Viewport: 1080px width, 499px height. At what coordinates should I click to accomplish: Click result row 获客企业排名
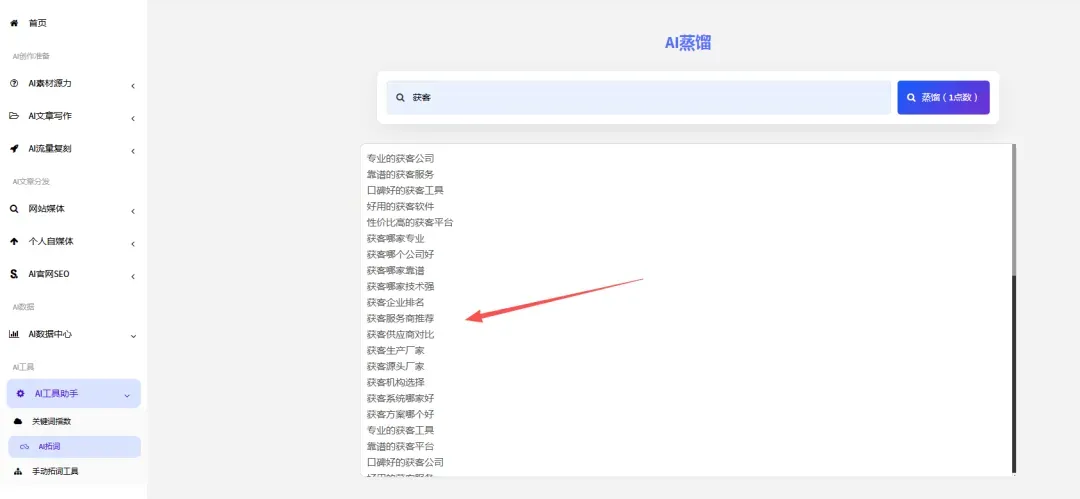coord(395,303)
